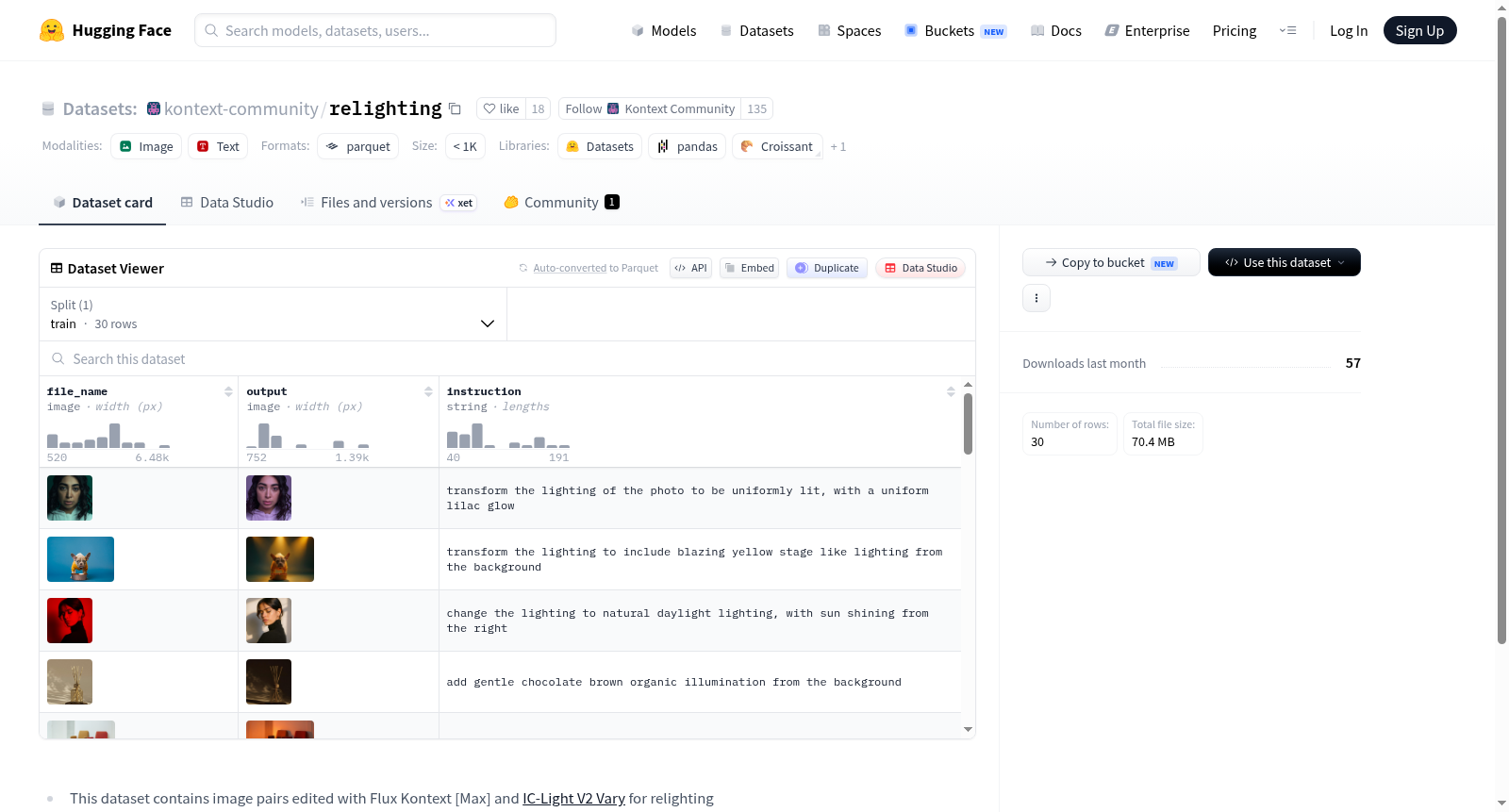Click the file_name width histogram

tap(108, 436)
